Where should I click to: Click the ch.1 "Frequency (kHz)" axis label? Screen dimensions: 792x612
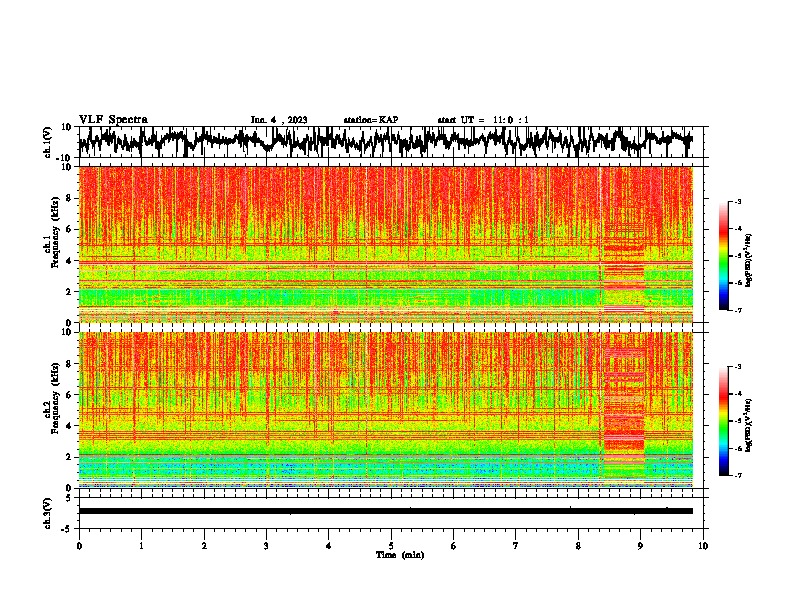click(x=55, y=233)
